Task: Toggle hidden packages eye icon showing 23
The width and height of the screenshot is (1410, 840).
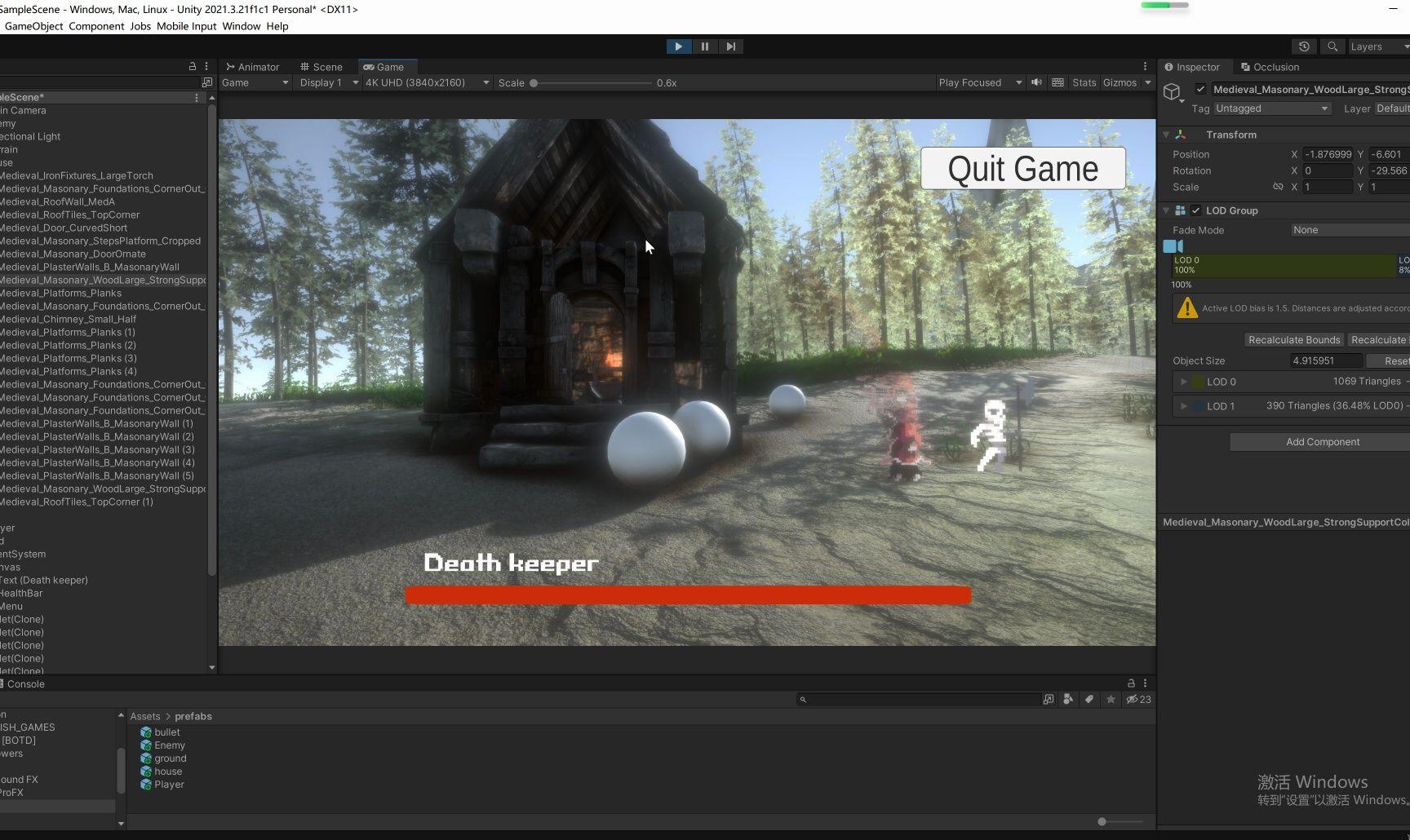Action: click(1138, 700)
